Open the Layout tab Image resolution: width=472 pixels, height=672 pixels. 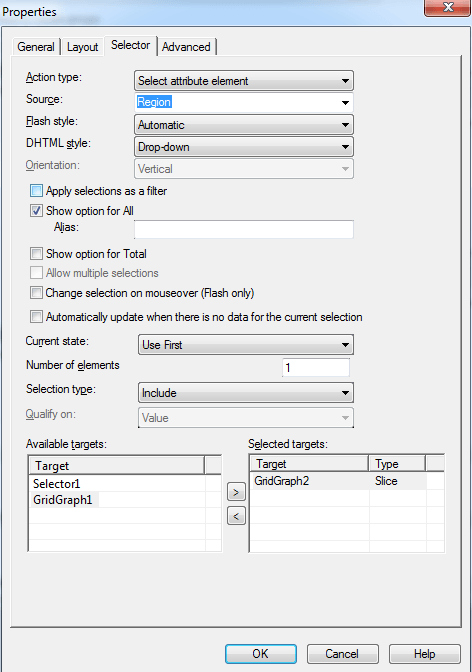[82, 47]
